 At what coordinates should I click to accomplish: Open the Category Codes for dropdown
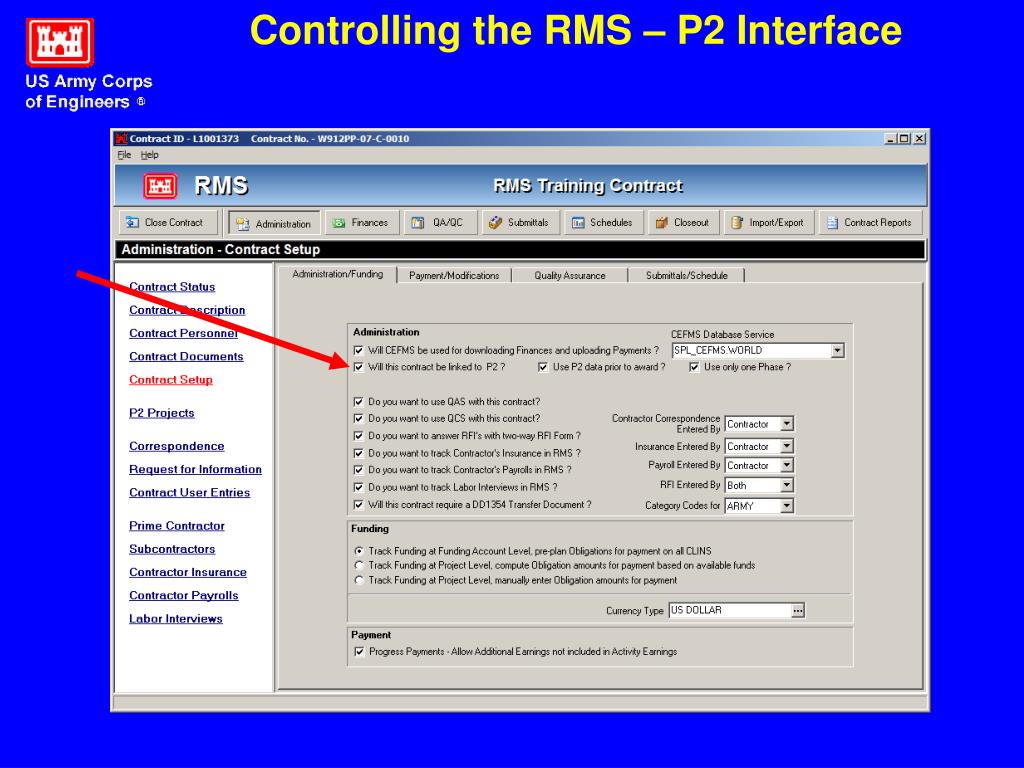pos(787,505)
